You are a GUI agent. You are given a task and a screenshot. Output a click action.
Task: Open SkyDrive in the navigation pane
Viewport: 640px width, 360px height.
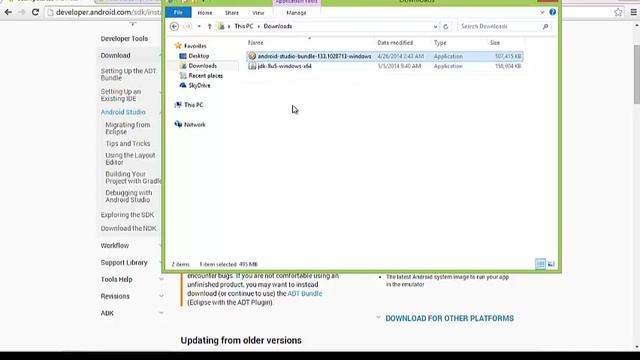click(199, 86)
